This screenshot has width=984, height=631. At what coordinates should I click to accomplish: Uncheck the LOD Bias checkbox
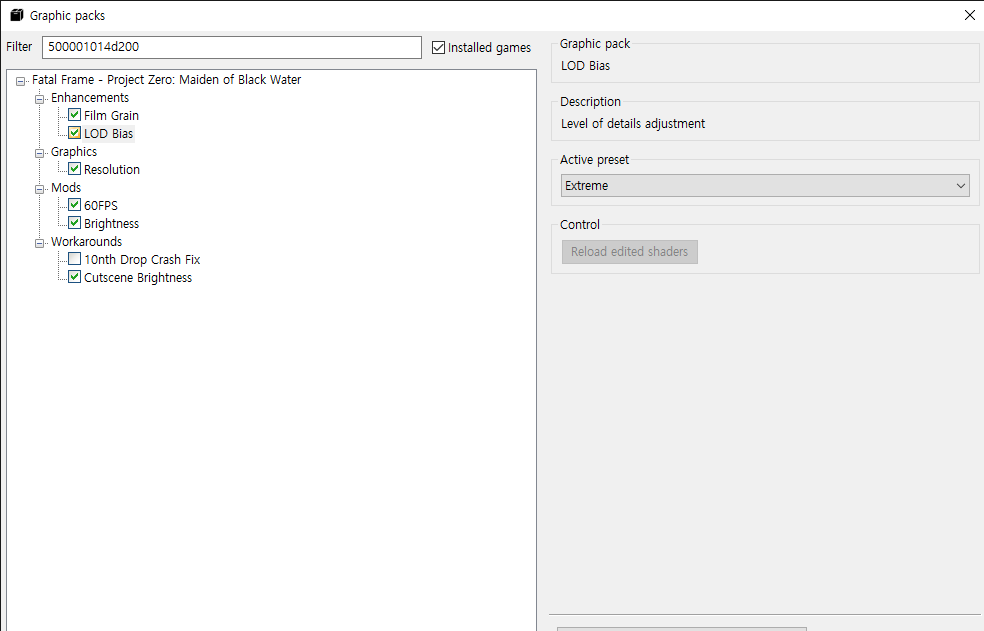coord(75,133)
